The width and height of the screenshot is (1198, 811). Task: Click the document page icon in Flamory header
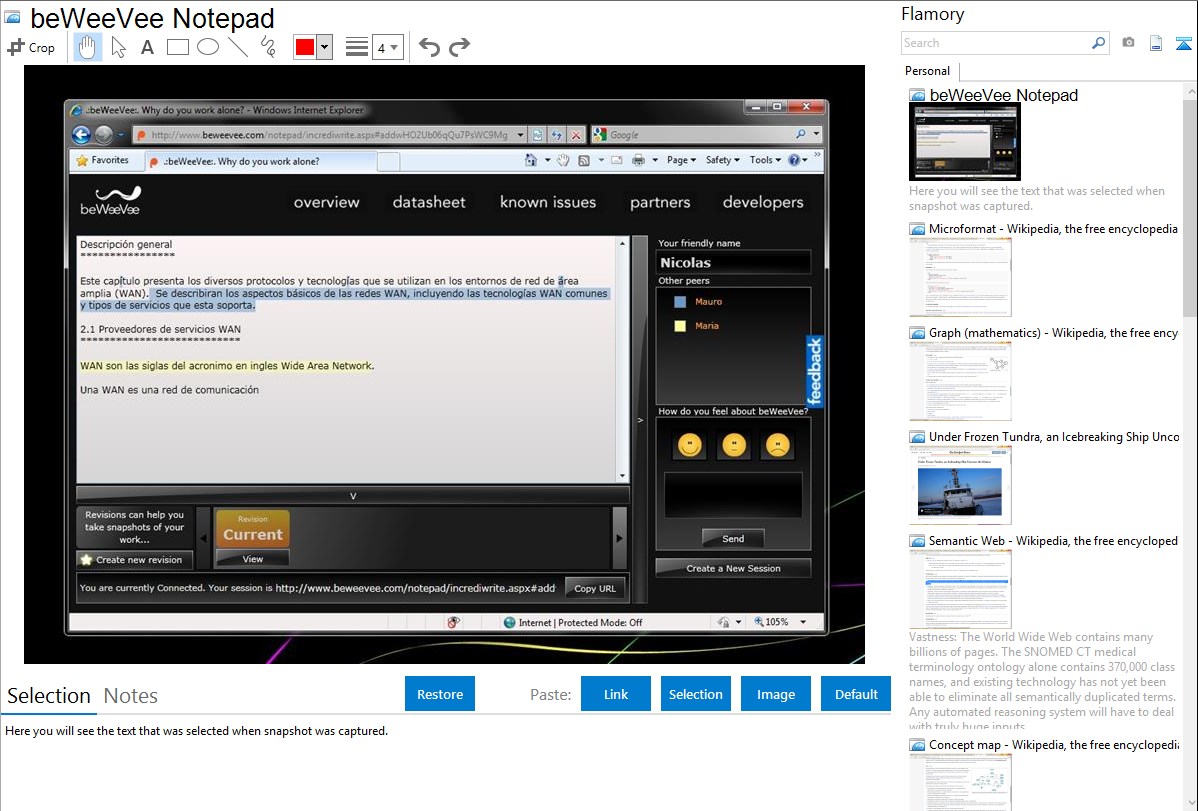[1156, 43]
